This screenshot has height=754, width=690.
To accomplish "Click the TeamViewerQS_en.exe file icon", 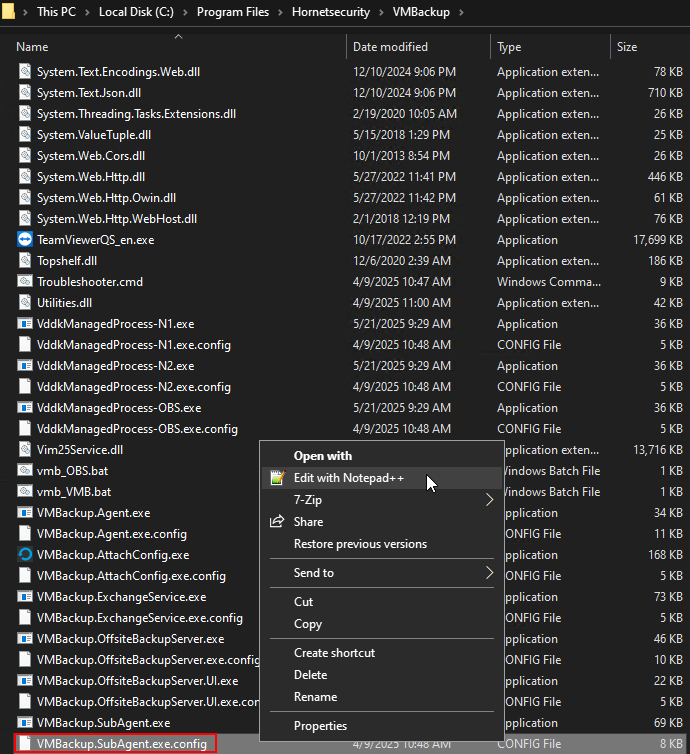I will (x=25, y=239).
